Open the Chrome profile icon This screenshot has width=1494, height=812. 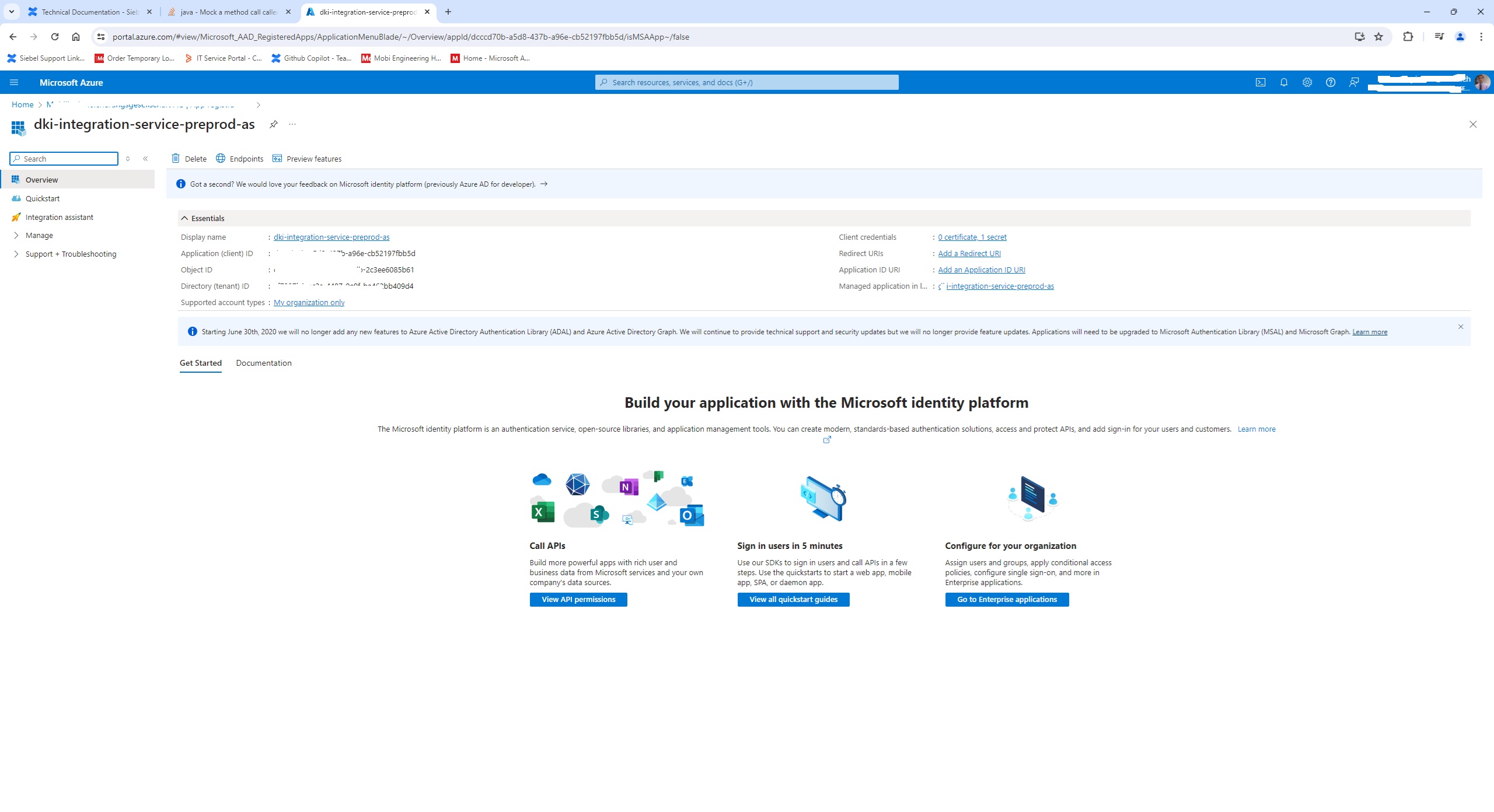pyautogui.click(x=1460, y=37)
